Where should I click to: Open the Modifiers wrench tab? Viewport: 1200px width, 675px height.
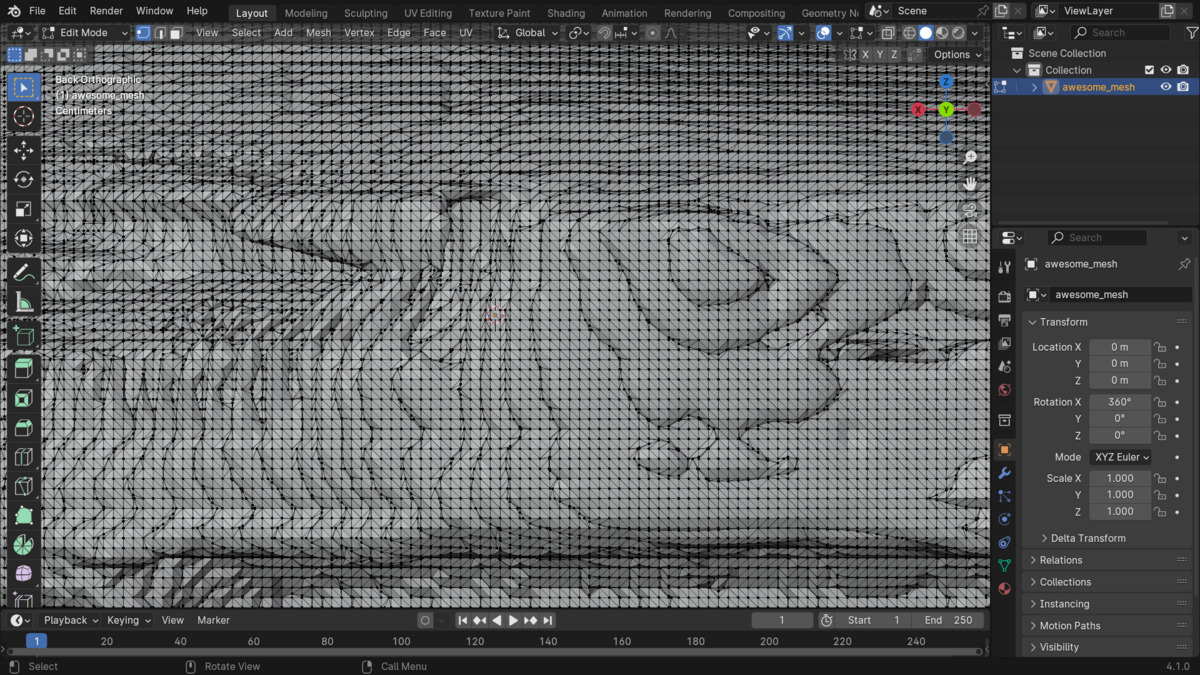[x=1005, y=473]
